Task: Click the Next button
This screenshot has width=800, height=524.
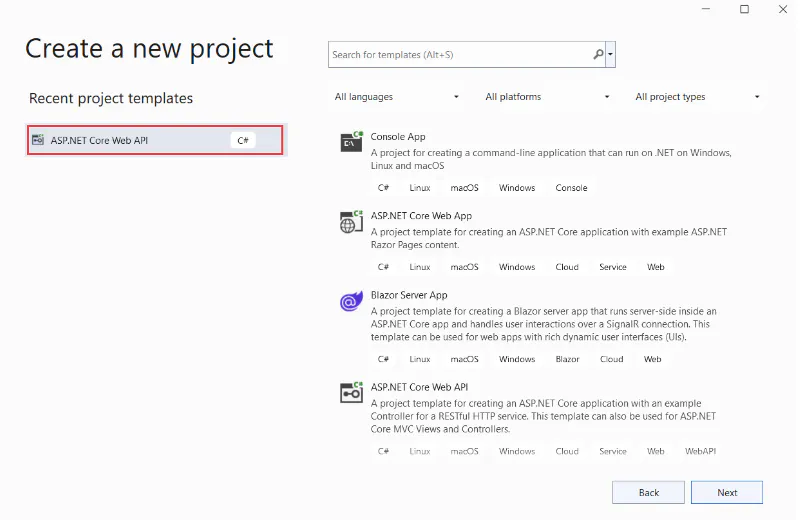Action: pos(727,492)
